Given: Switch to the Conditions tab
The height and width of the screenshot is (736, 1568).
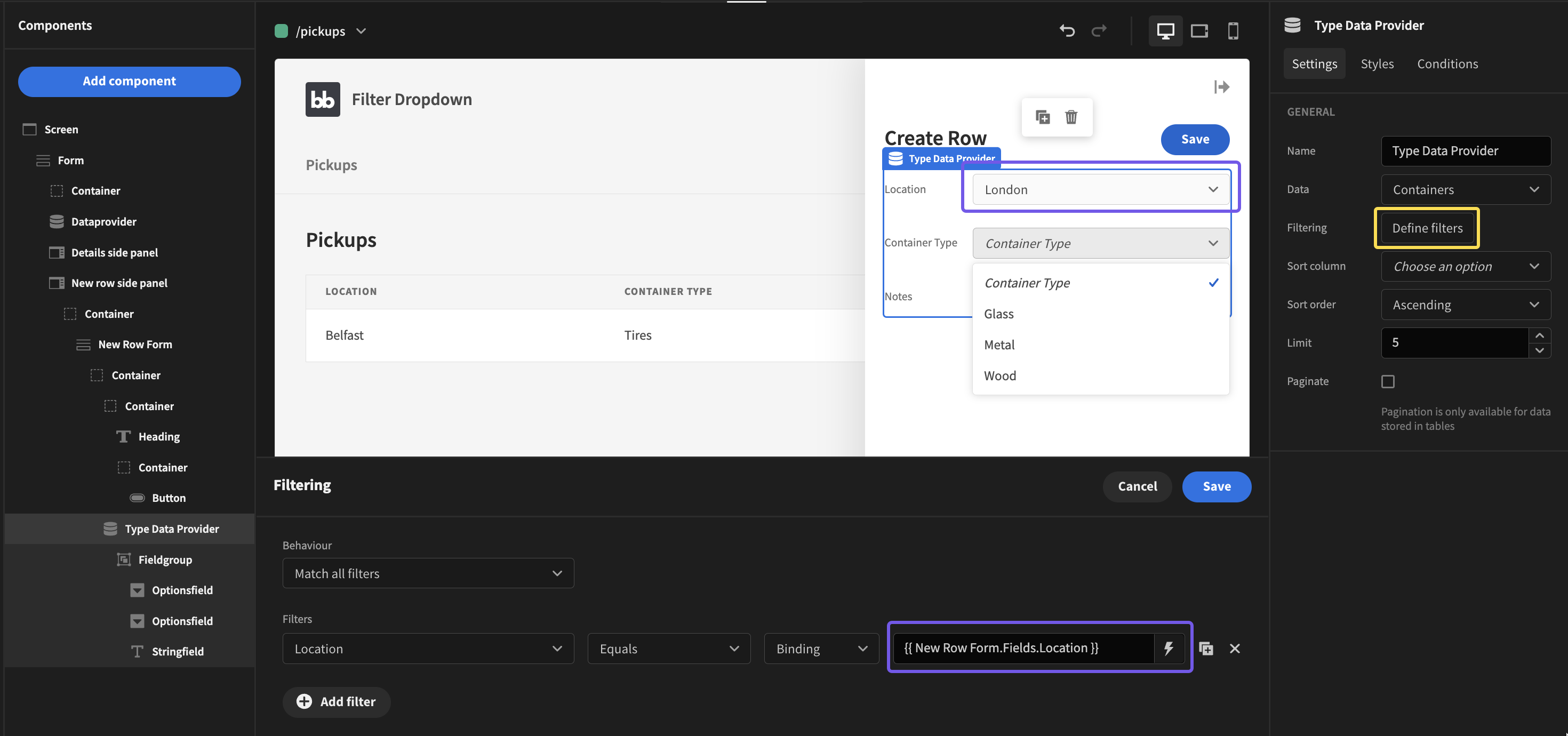Looking at the screenshot, I should pyautogui.click(x=1447, y=63).
